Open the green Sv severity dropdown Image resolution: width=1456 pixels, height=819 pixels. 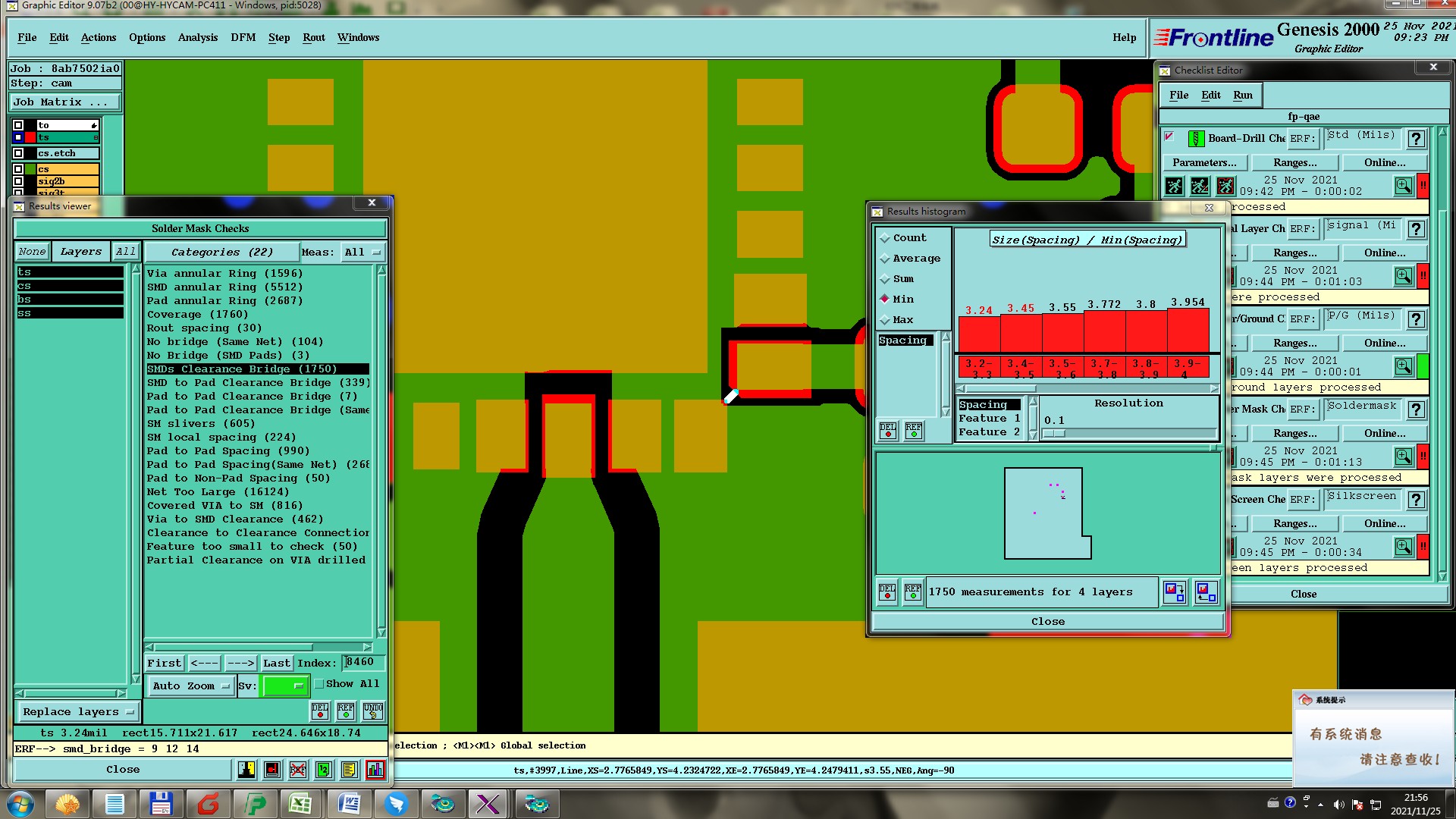pyautogui.click(x=284, y=686)
